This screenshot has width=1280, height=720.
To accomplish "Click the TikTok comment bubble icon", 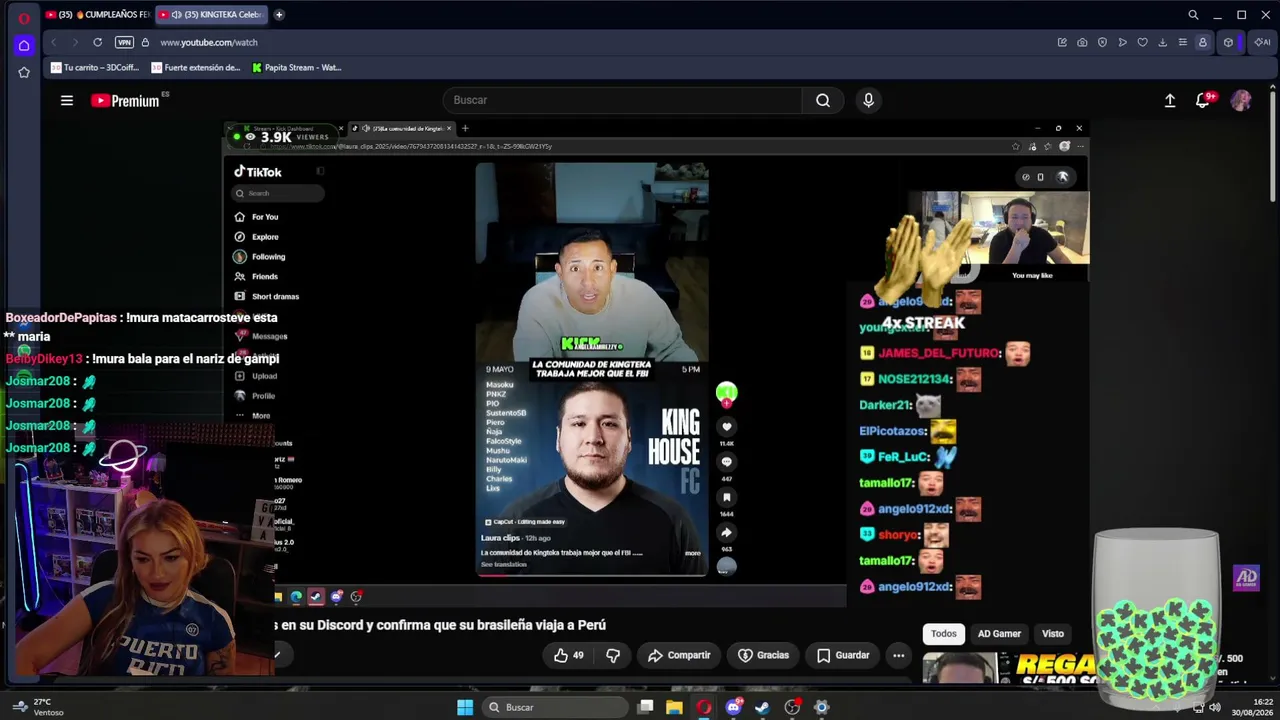I will tap(727, 462).
